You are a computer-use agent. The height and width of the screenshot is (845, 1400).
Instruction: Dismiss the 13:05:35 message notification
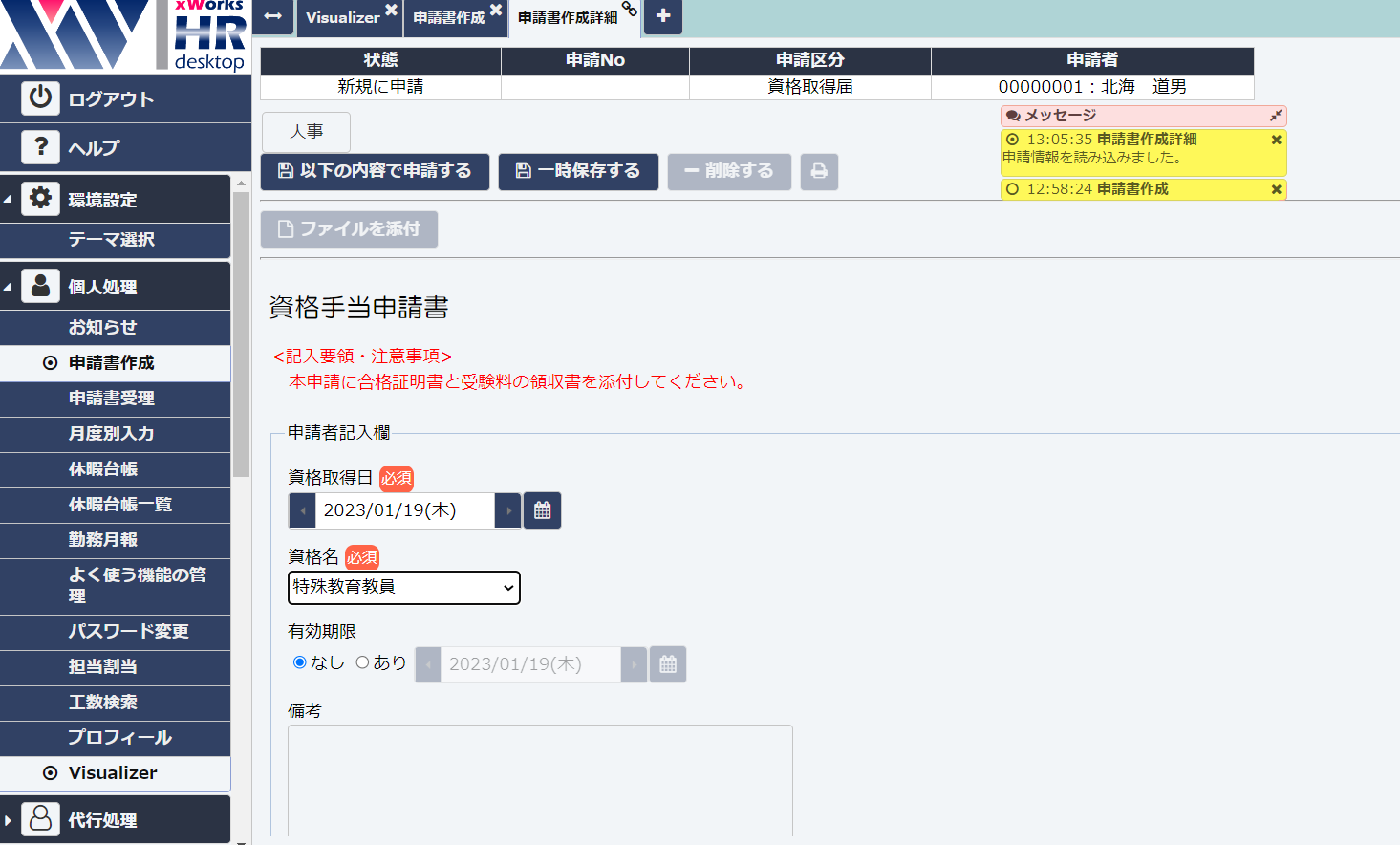1276,140
